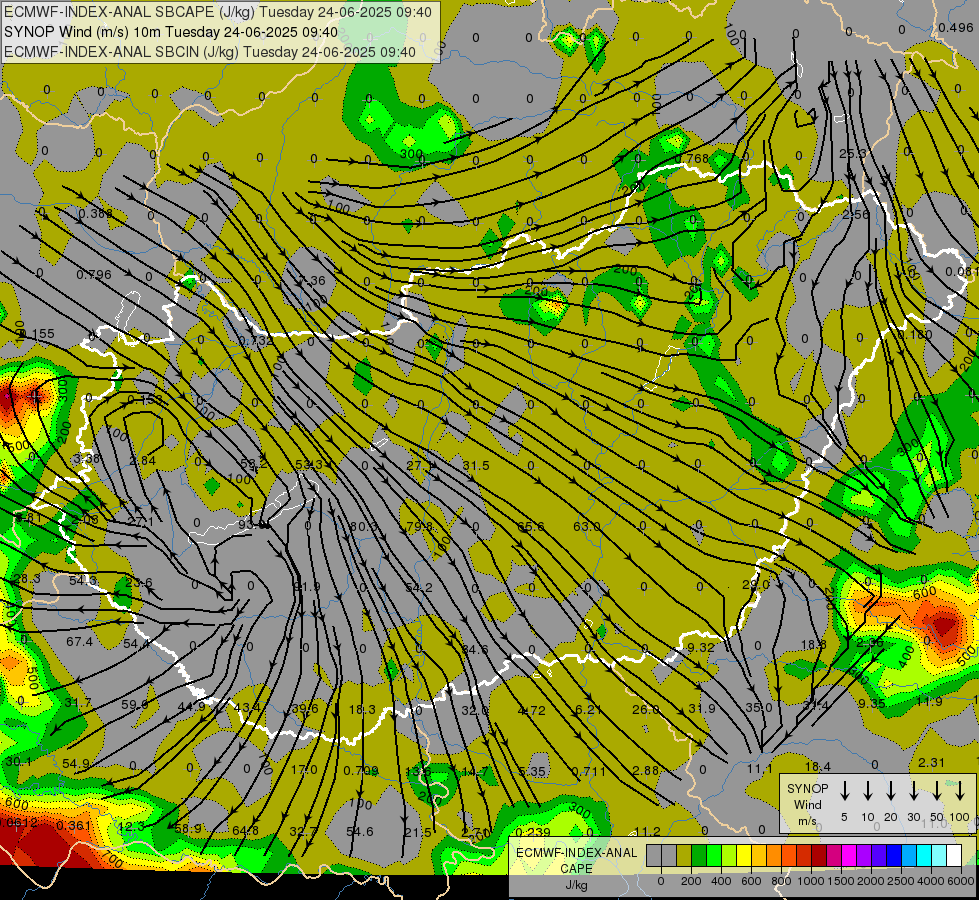Click the 2.31 value on the map
979x900 pixels.
pos(931,762)
